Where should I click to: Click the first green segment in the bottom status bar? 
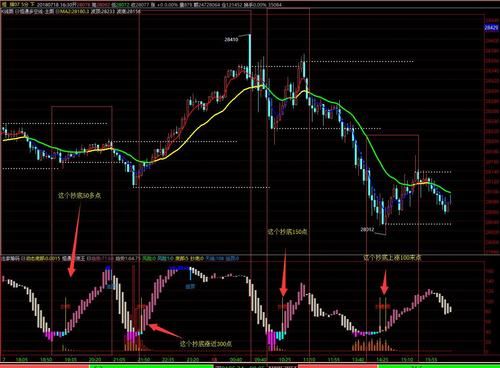151,366
